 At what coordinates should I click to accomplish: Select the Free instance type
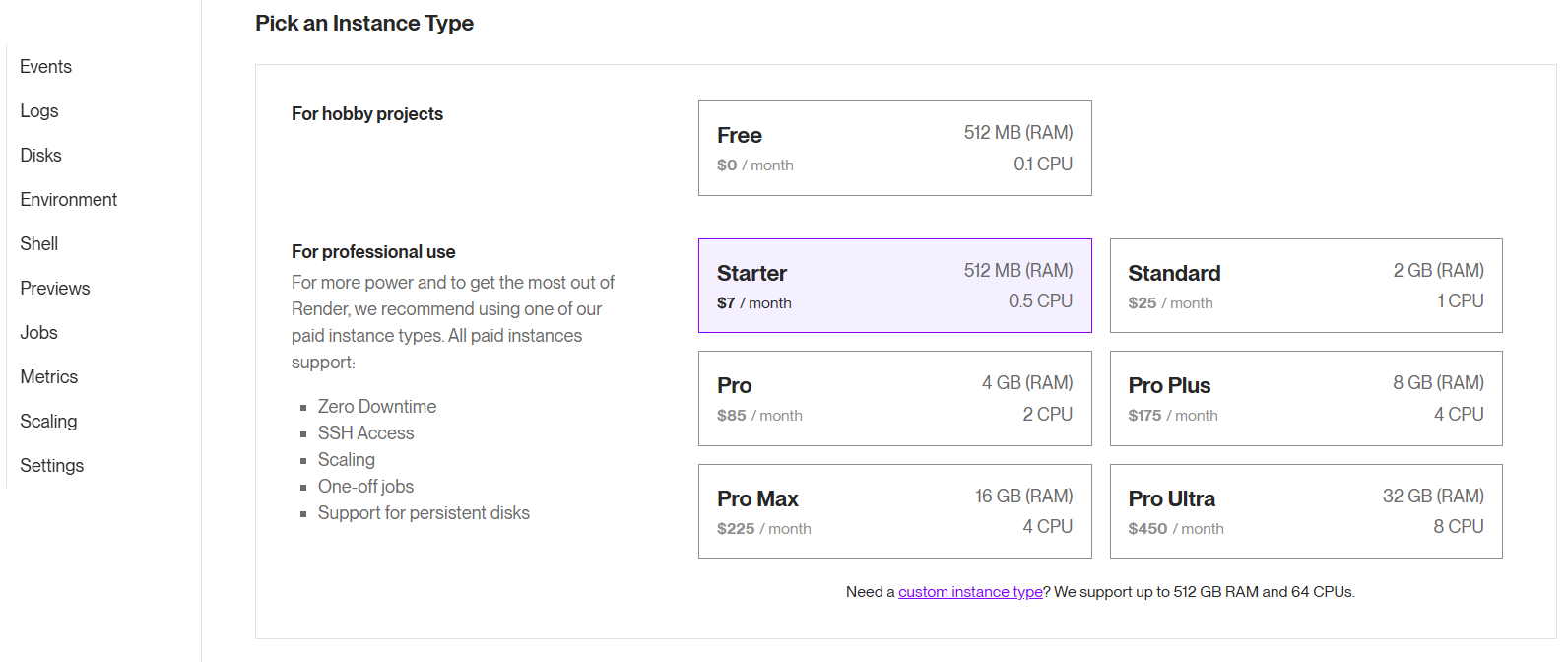point(894,149)
